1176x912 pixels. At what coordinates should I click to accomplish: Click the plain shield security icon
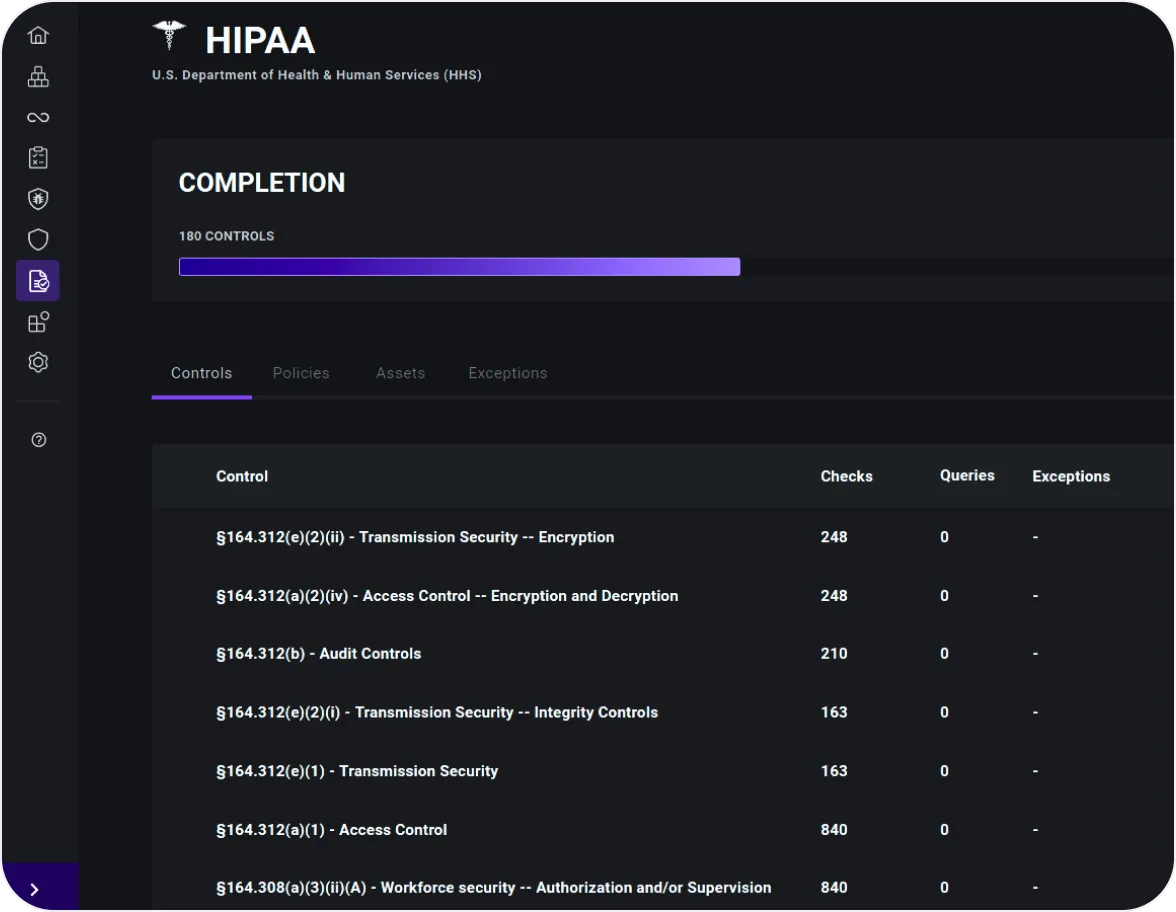coord(38,239)
